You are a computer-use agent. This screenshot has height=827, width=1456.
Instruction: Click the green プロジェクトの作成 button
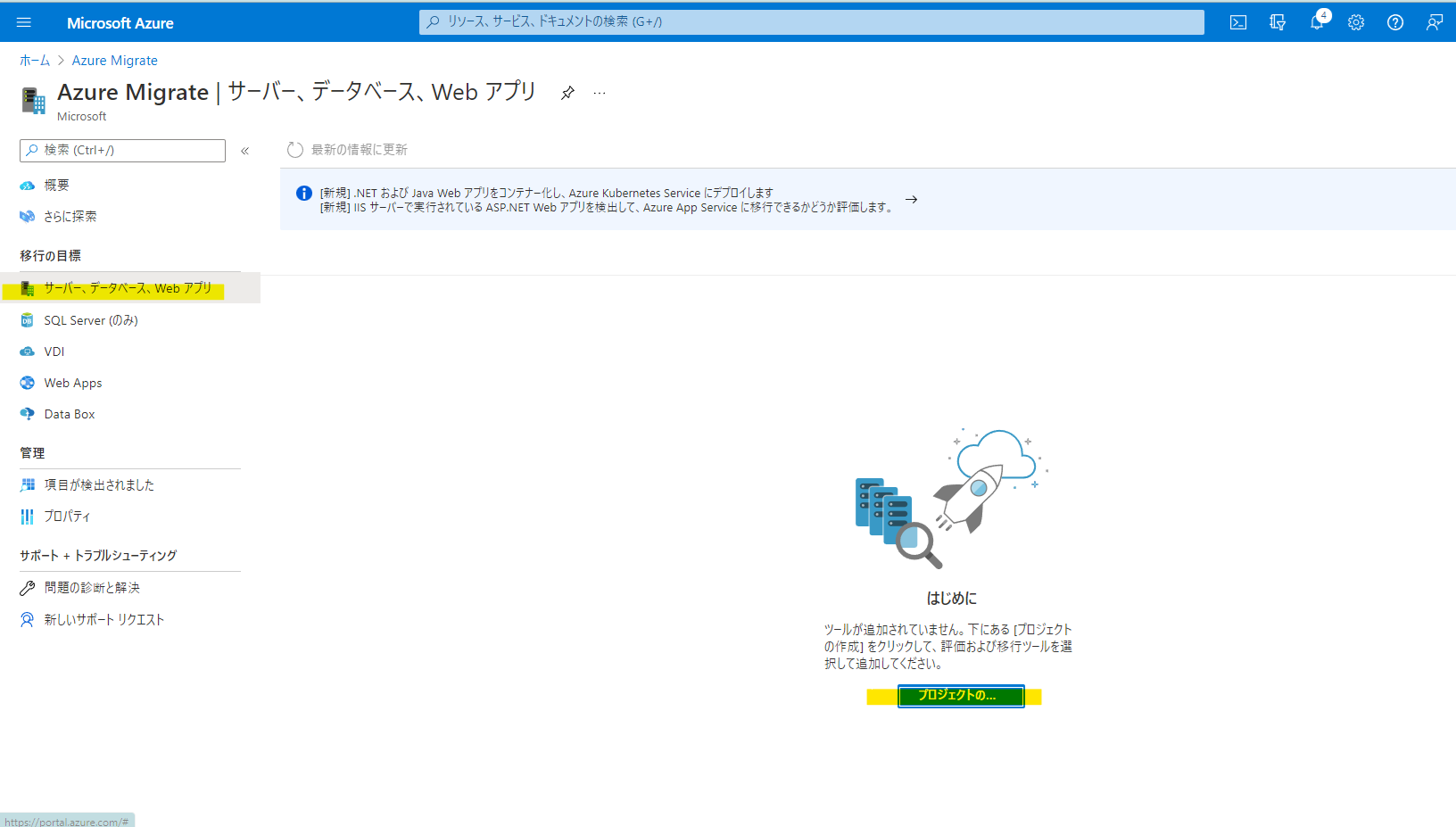[959, 696]
